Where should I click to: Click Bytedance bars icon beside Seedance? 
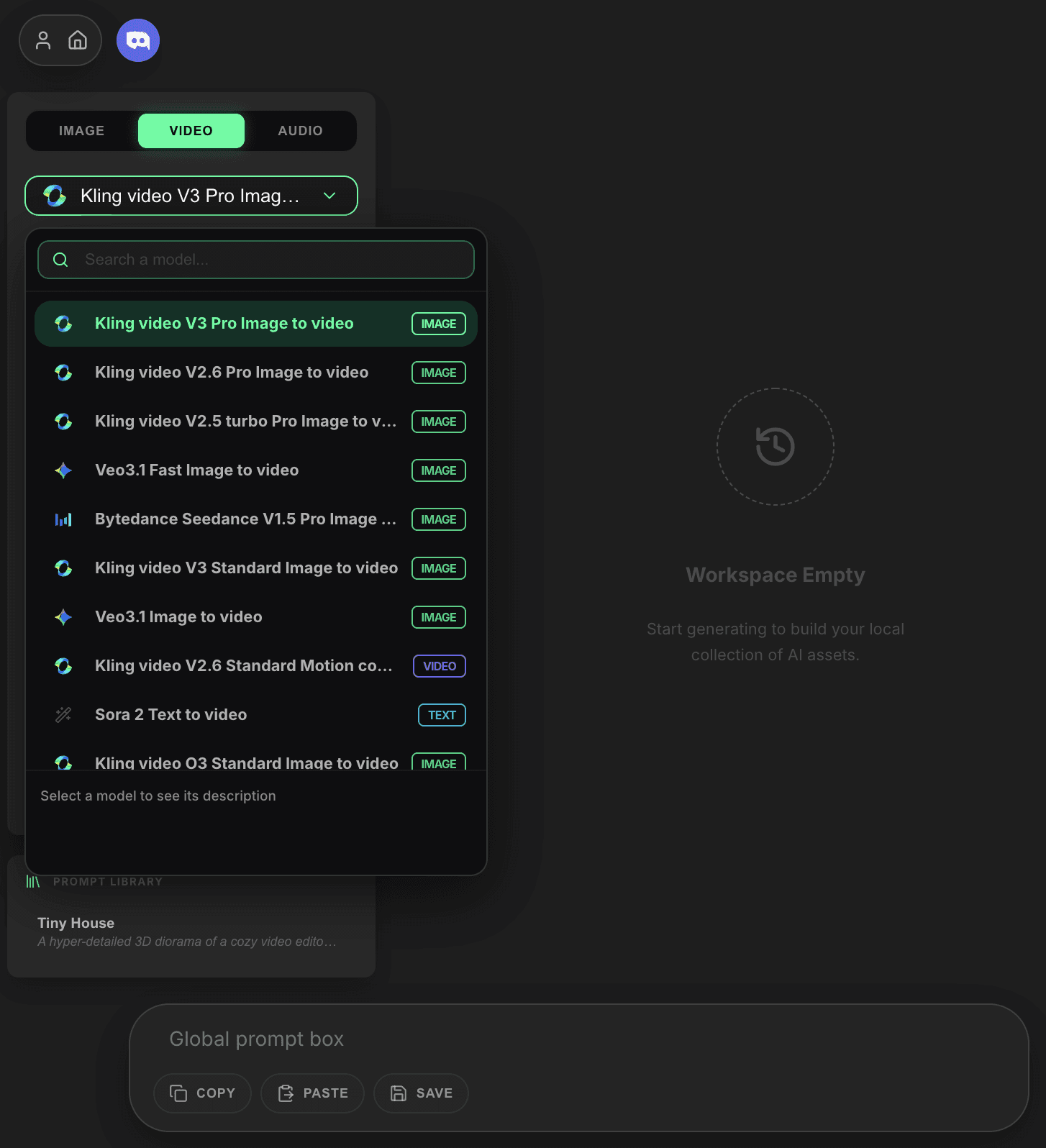tap(63, 519)
